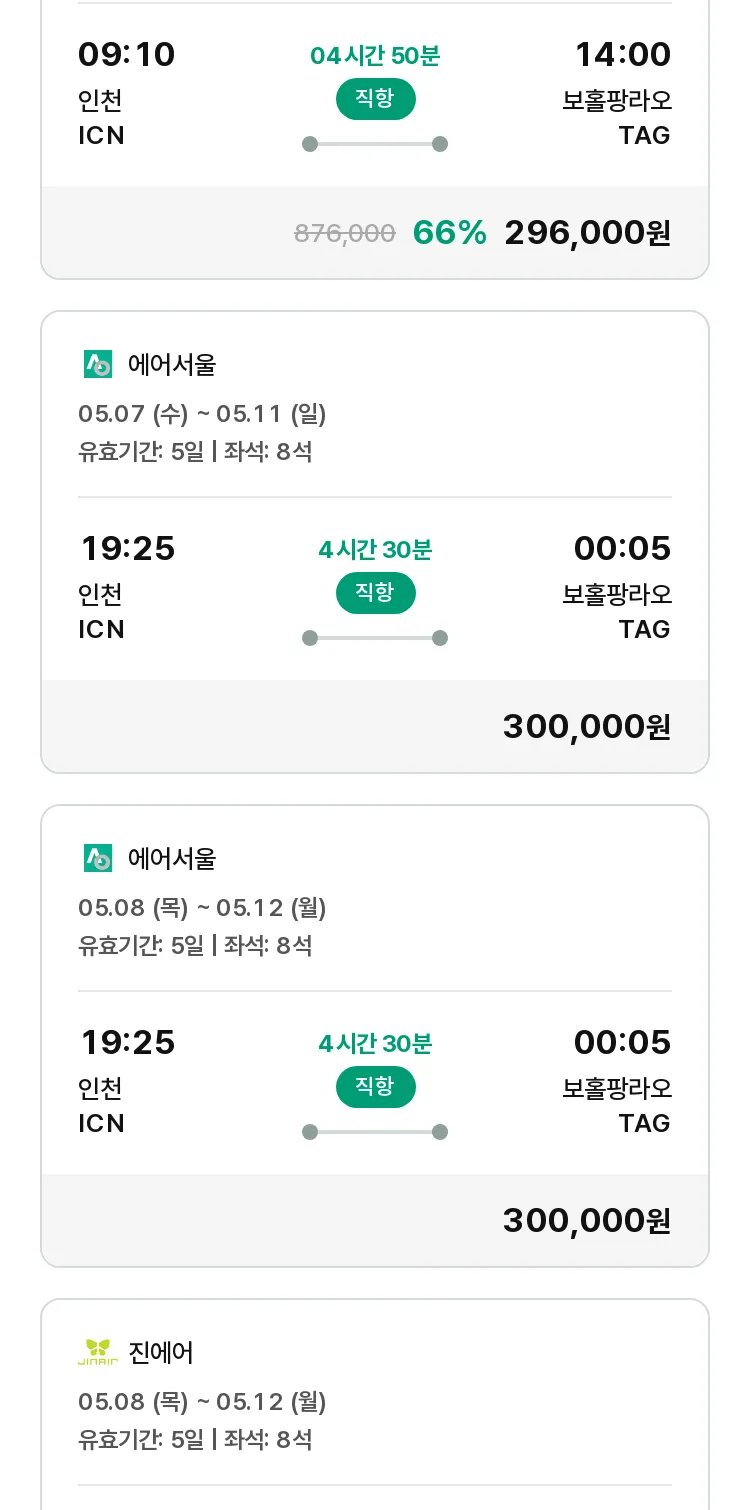The width and height of the screenshot is (750, 1510).
Task: Tap the 14:00 arrival time
Action: click(622, 55)
